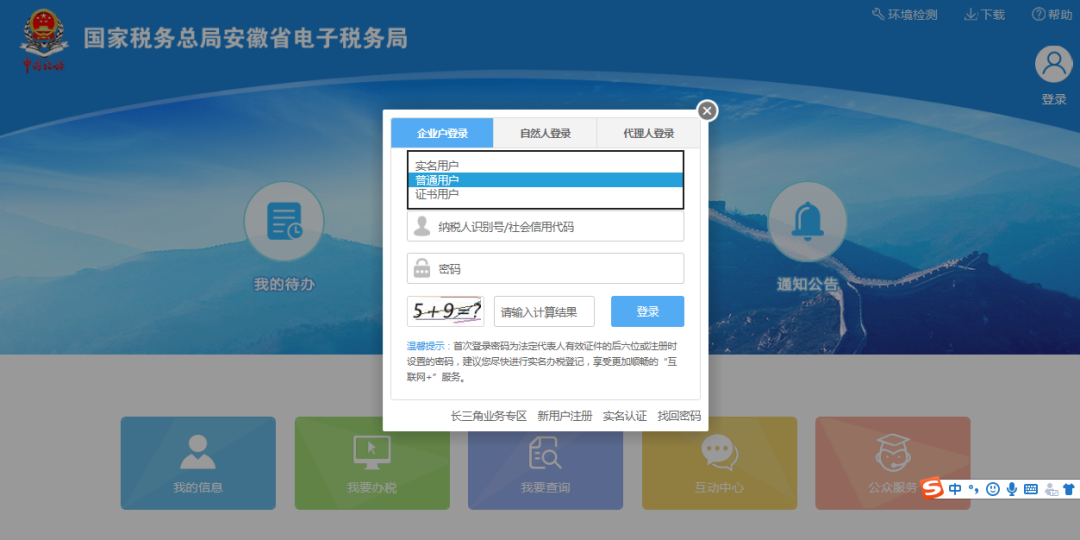
Task: Open the 实名认证 link
Action: (625, 416)
